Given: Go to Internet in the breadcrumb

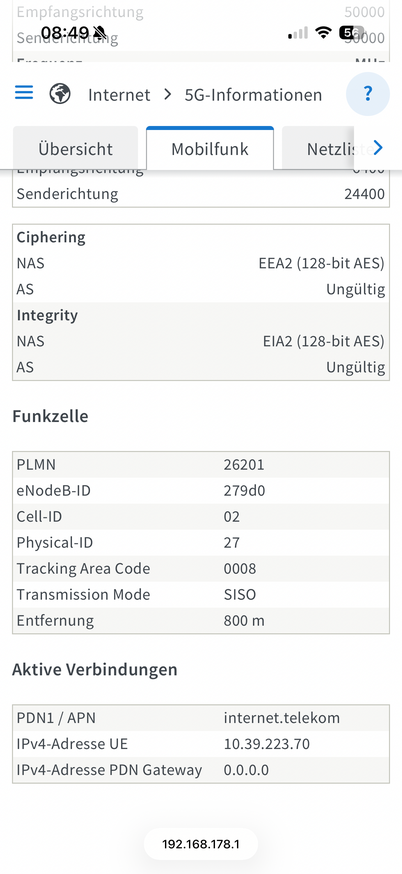Looking at the screenshot, I should (119, 94).
